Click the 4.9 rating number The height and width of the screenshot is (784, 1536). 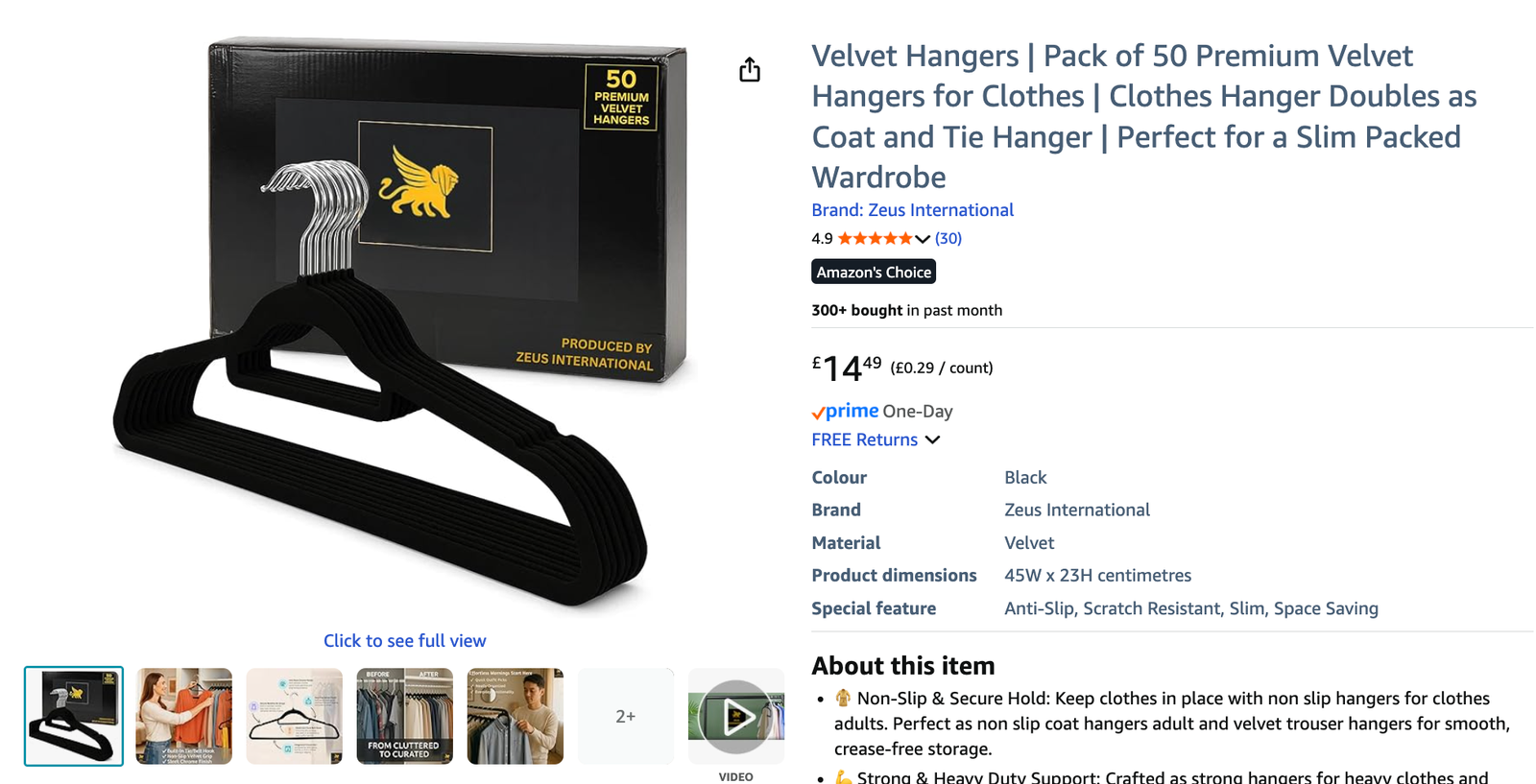822,238
